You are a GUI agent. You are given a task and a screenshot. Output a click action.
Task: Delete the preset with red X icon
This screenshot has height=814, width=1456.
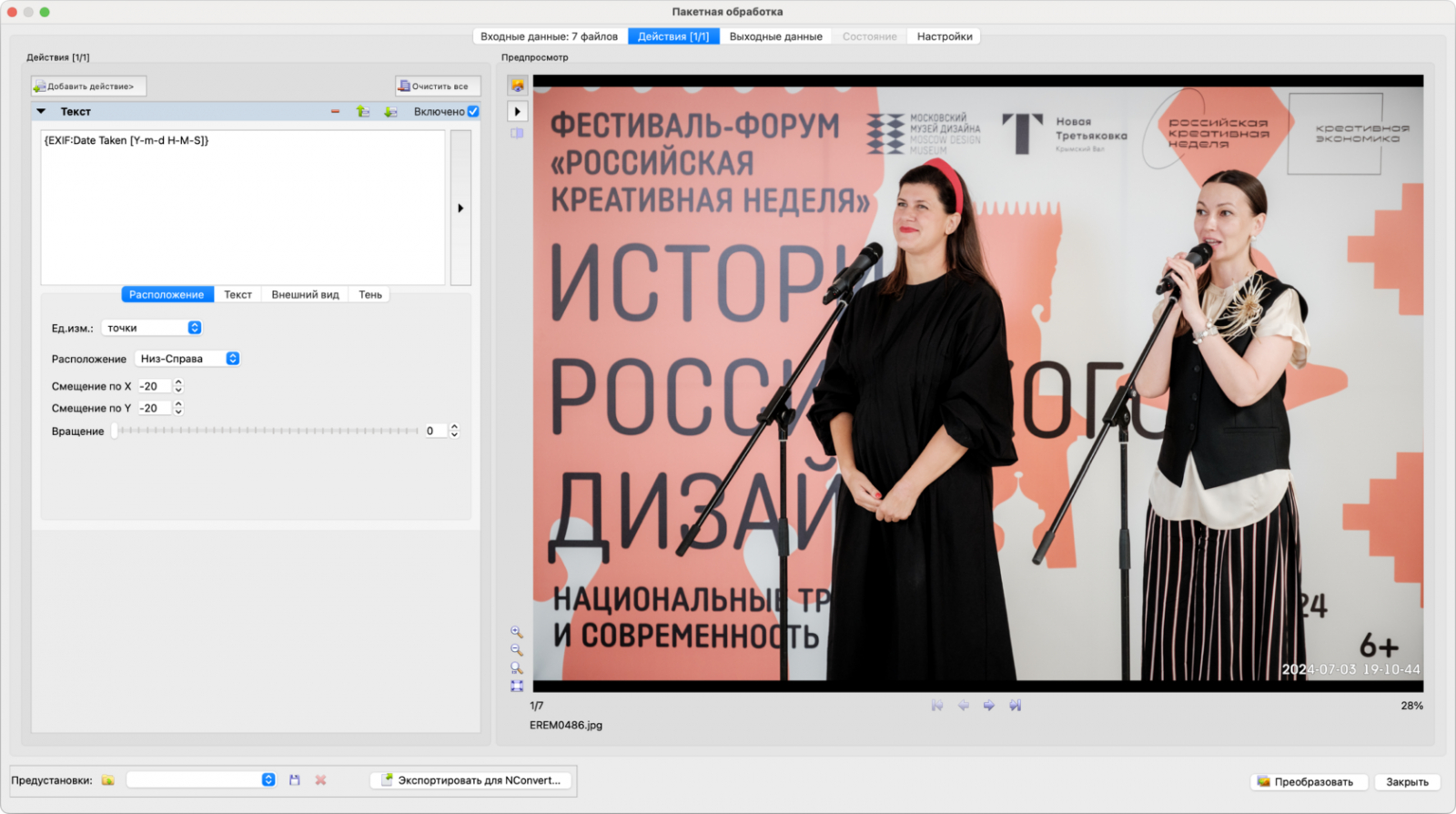pyautogui.click(x=320, y=780)
